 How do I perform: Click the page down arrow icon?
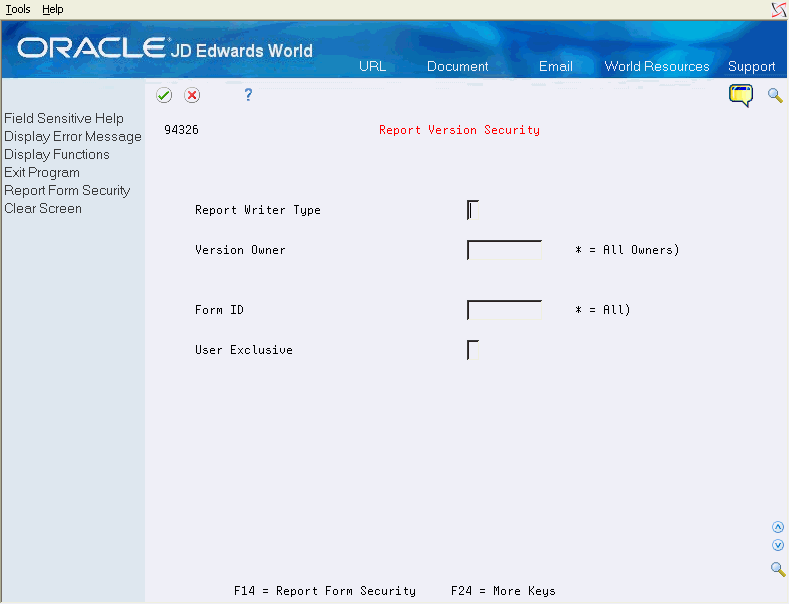tap(778, 545)
